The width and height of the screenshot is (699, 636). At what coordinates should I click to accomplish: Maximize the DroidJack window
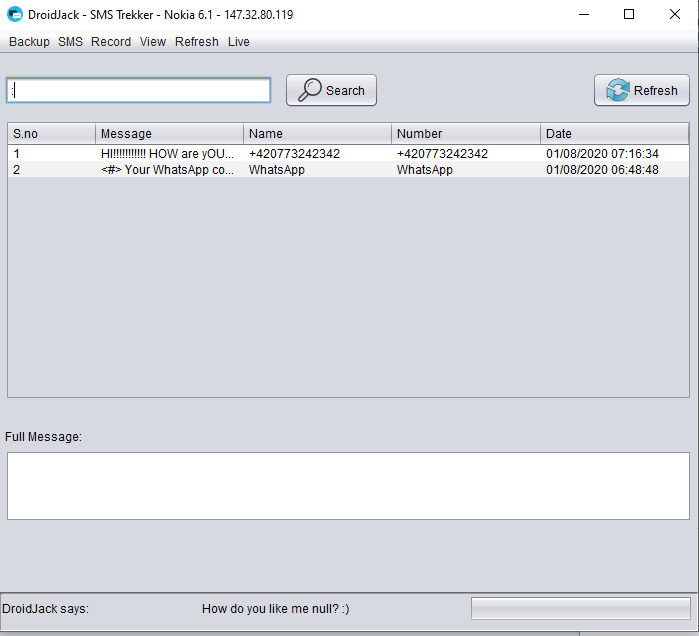pos(629,14)
